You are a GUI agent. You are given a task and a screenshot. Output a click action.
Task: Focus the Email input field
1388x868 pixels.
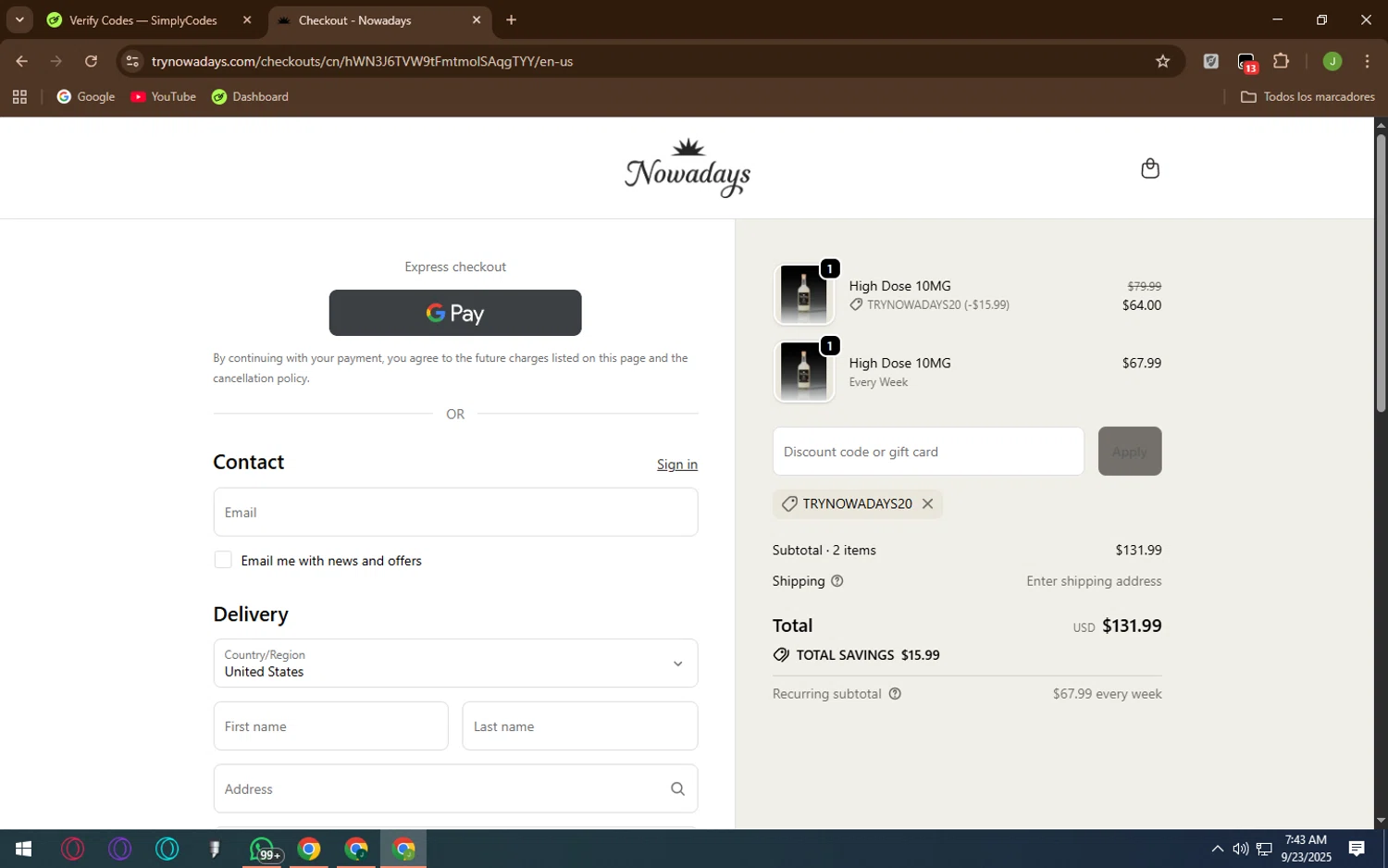click(455, 513)
